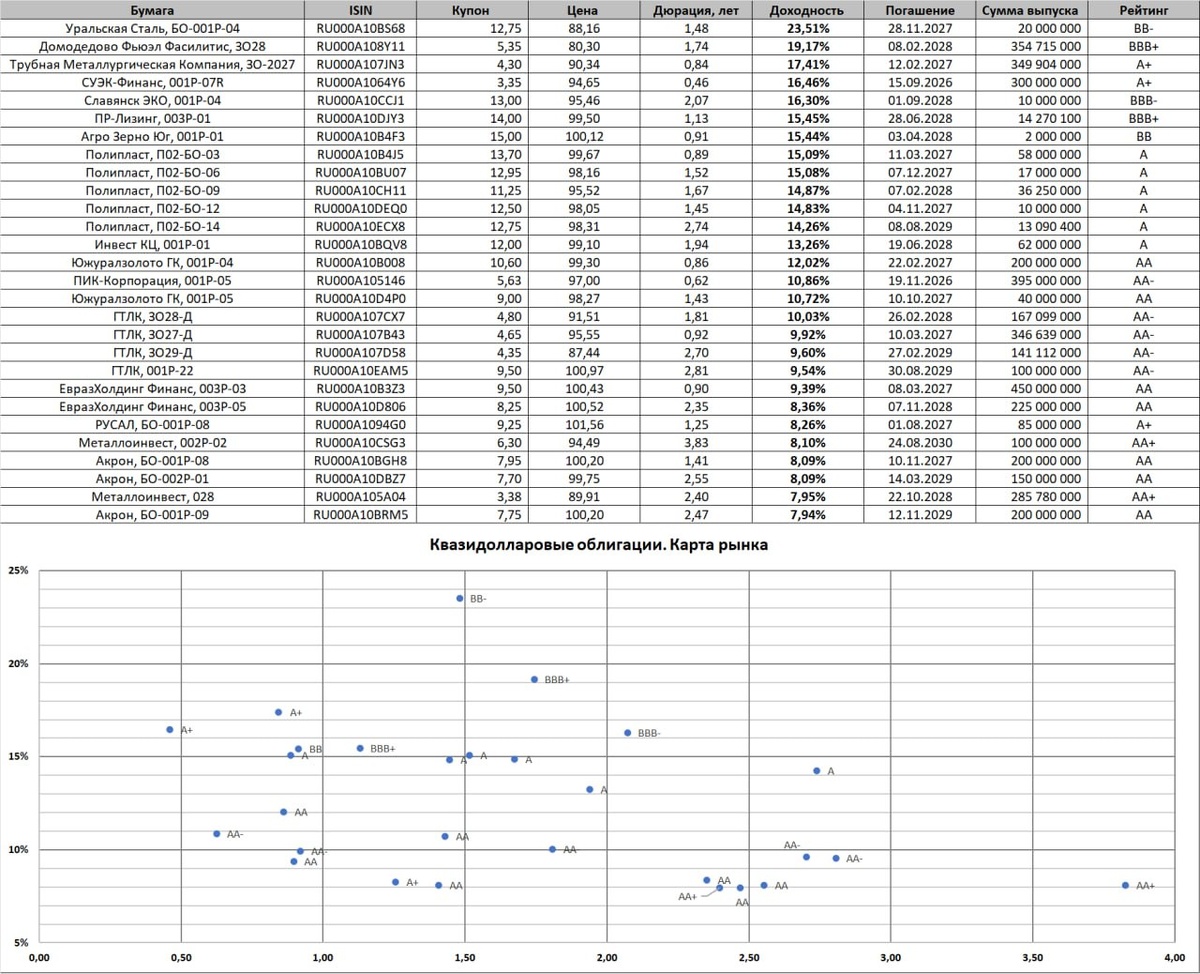Screen dimensions: 1200x974
Task: Click cell 'Южуралзолото ГК, 001Р-04'
Action: [x=152, y=262]
